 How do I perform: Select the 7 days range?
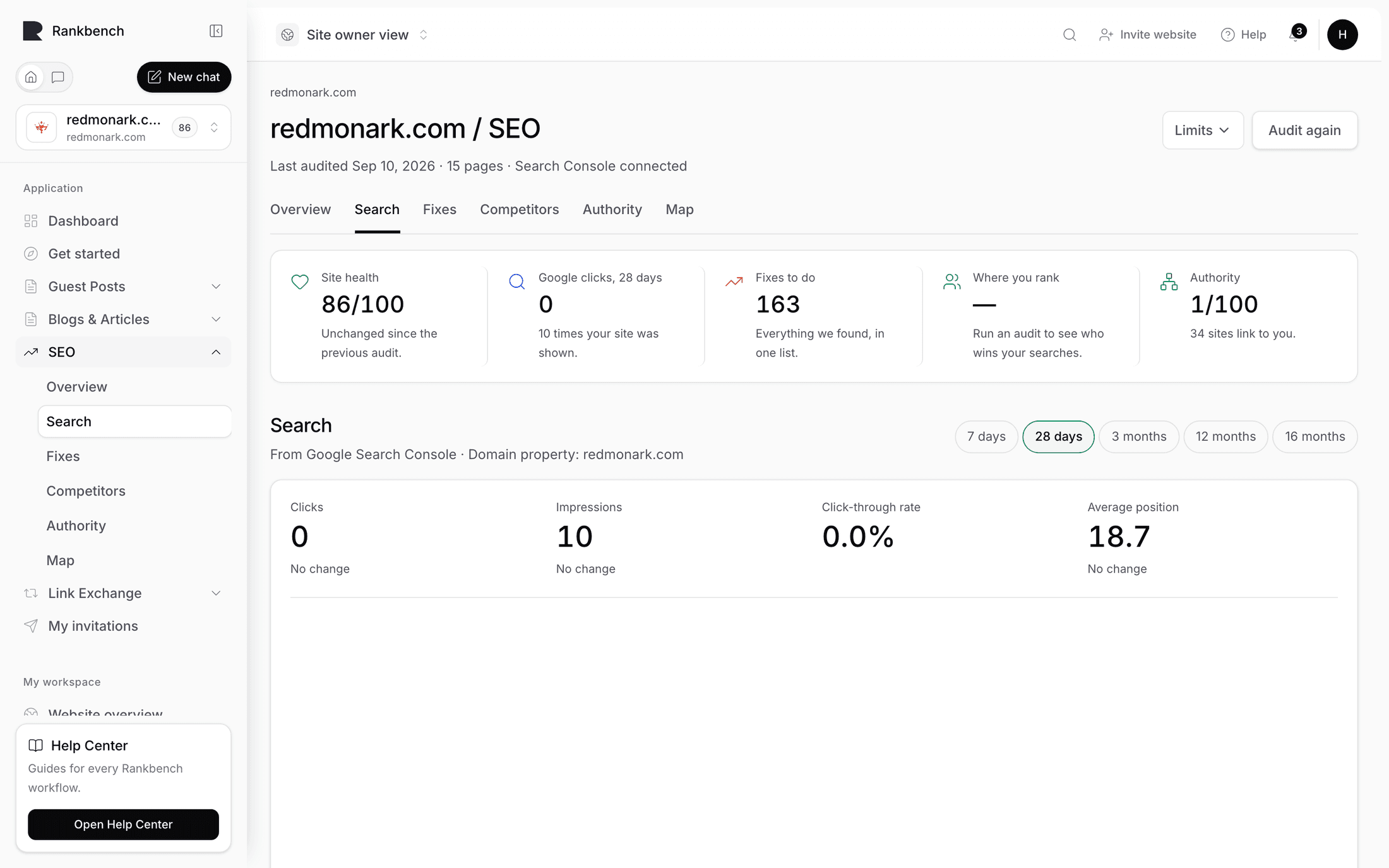[986, 437]
